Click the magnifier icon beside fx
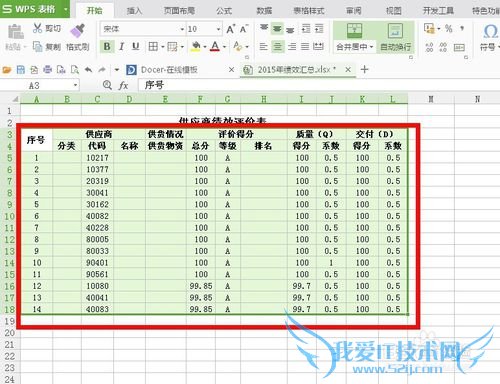Screen dimensions: 500x384 pyautogui.click(x=107, y=85)
